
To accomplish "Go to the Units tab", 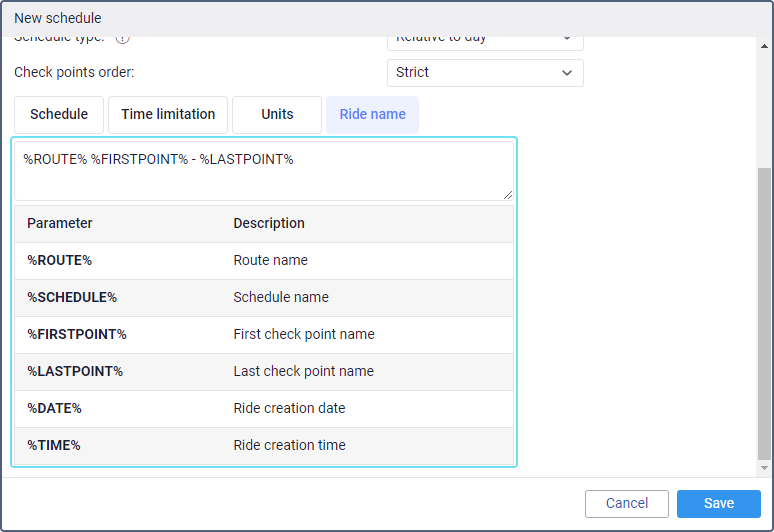I will click(277, 115).
